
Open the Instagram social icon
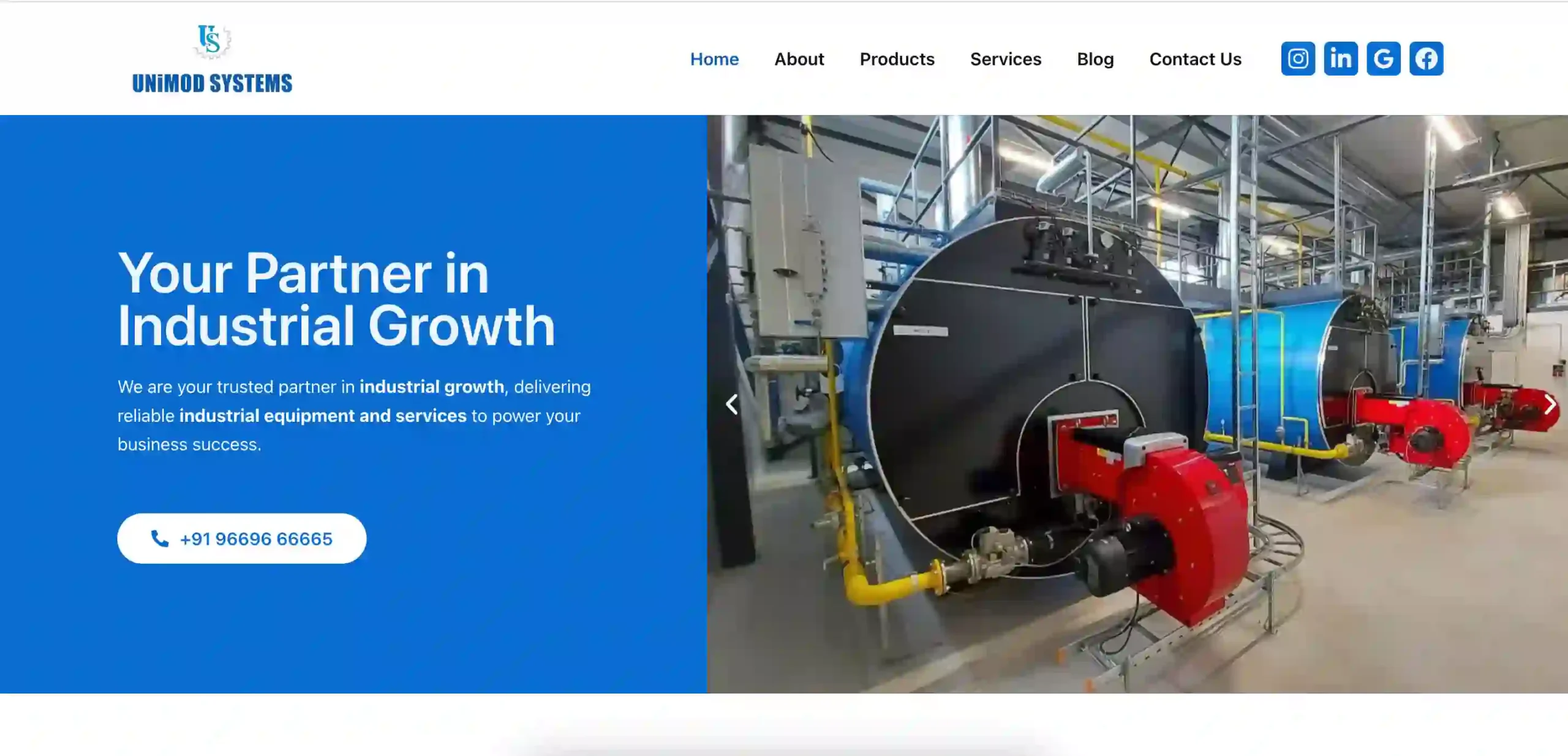pos(1297,59)
